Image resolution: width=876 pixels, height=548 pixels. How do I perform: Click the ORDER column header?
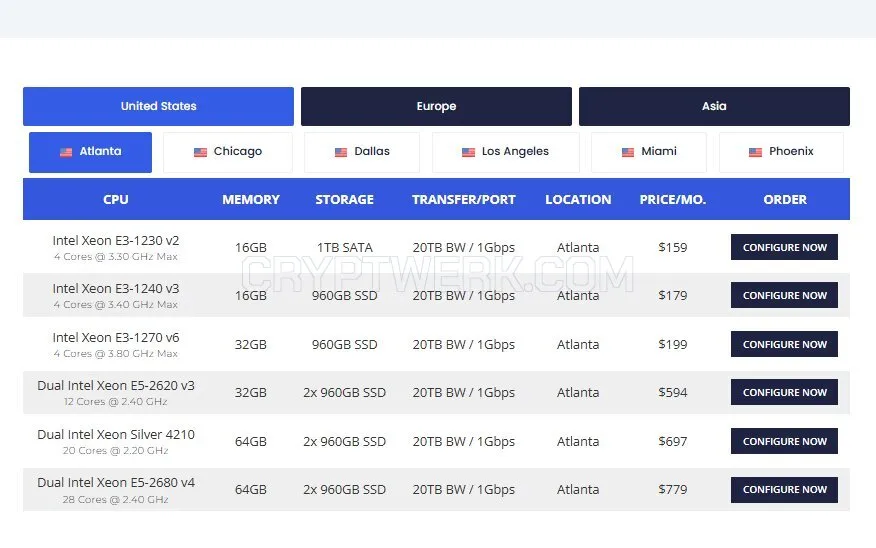click(x=785, y=199)
